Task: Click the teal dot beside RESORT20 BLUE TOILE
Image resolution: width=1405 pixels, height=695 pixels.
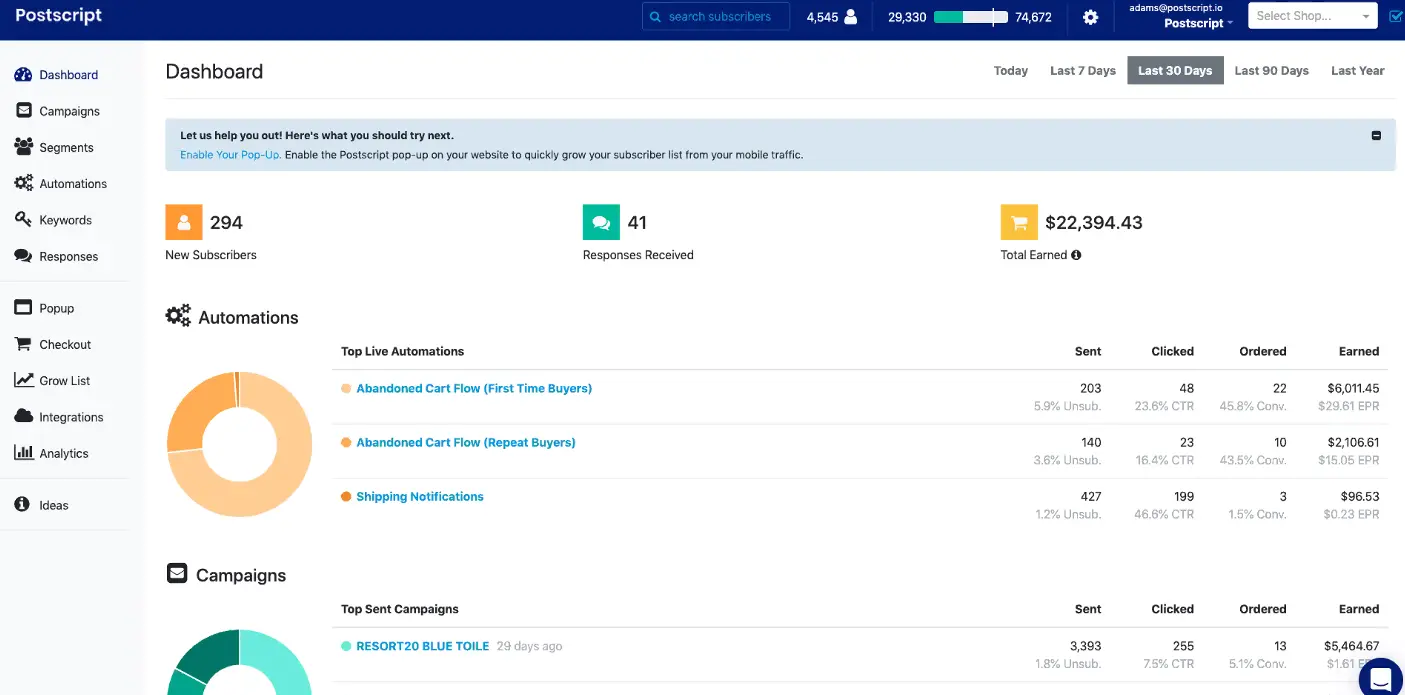Action: point(346,646)
